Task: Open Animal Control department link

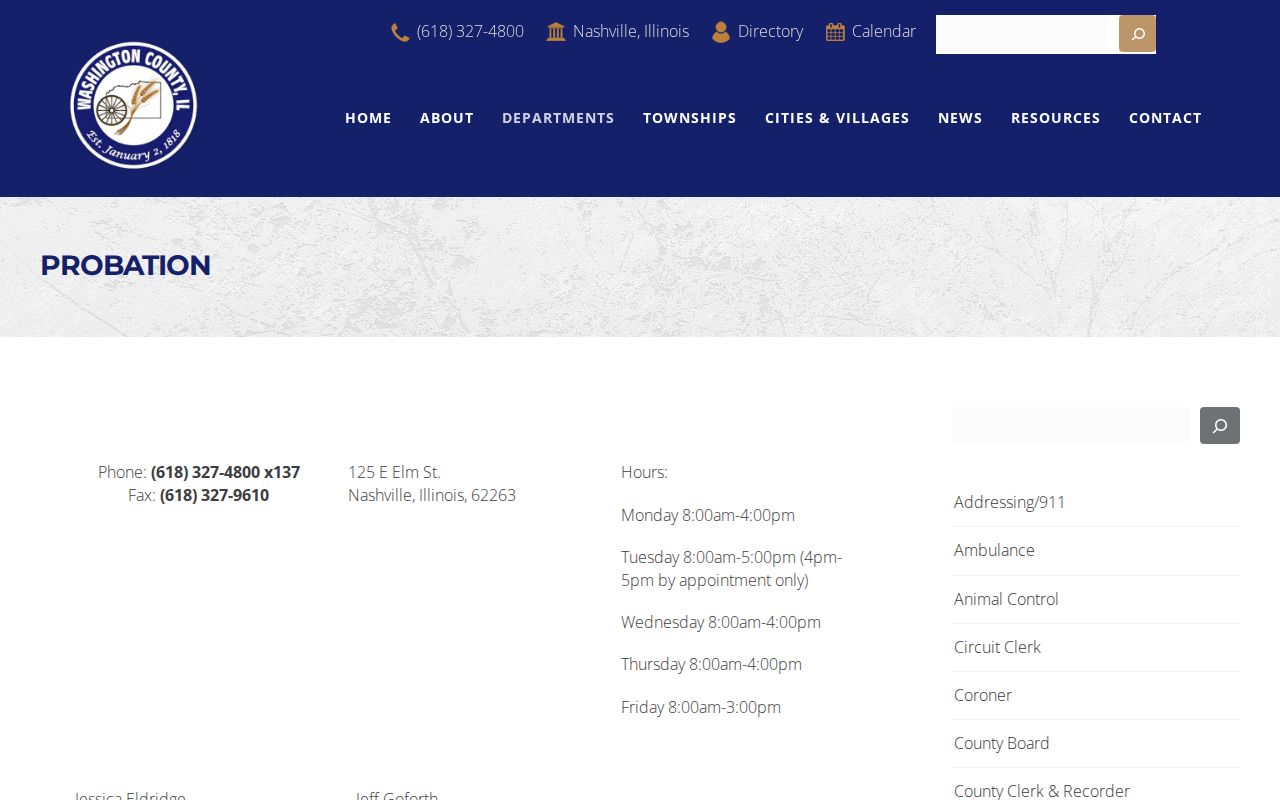Action: [x=1006, y=599]
